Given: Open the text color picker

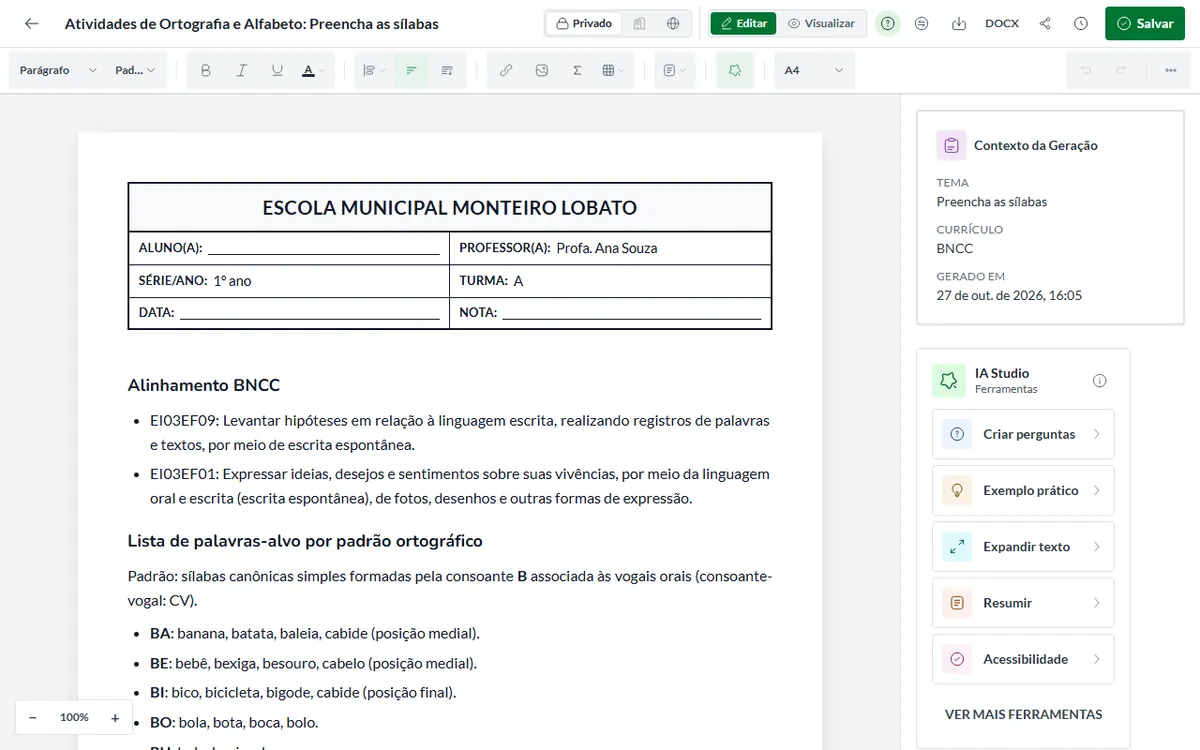Looking at the screenshot, I should [x=313, y=70].
